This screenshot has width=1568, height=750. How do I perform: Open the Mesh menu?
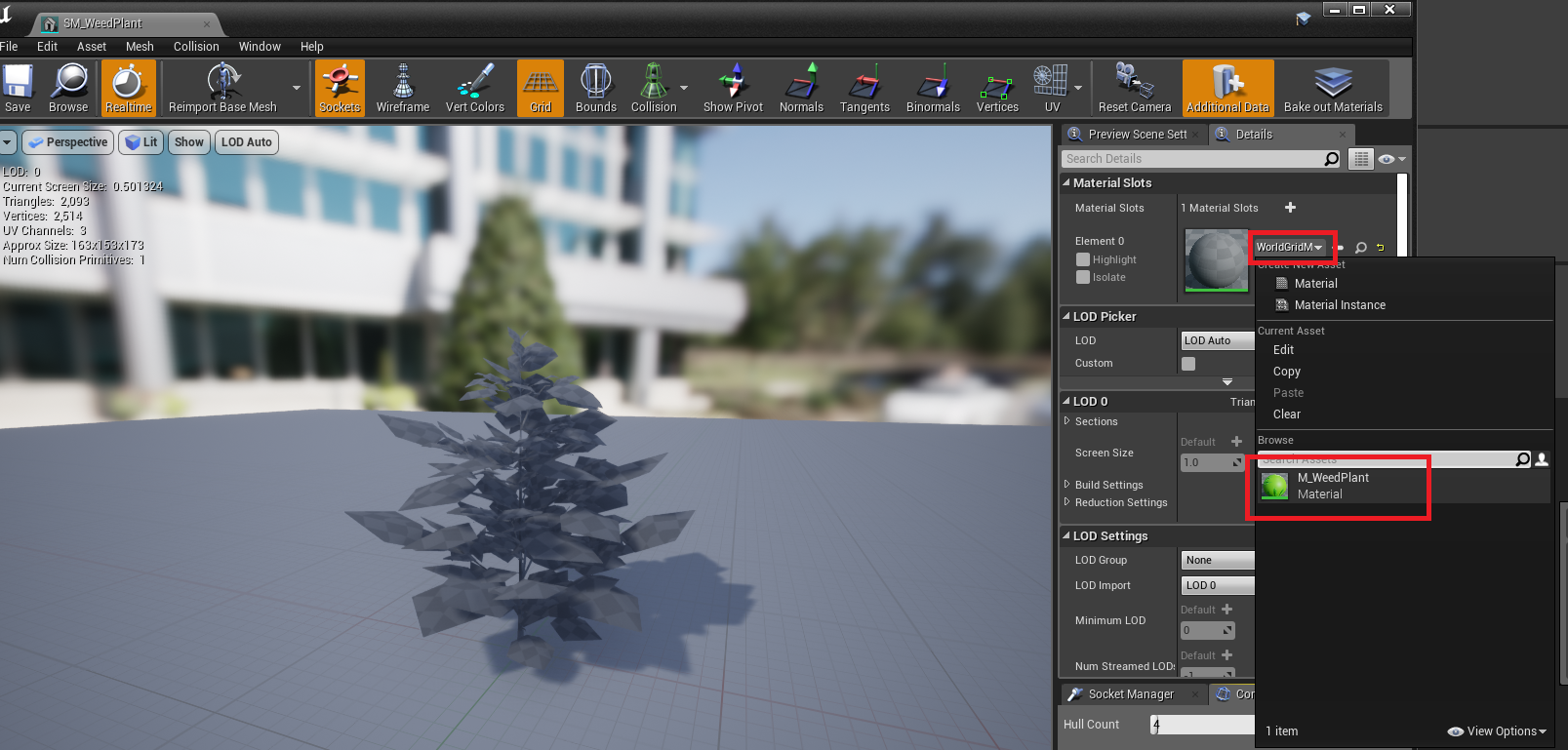[140, 47]
